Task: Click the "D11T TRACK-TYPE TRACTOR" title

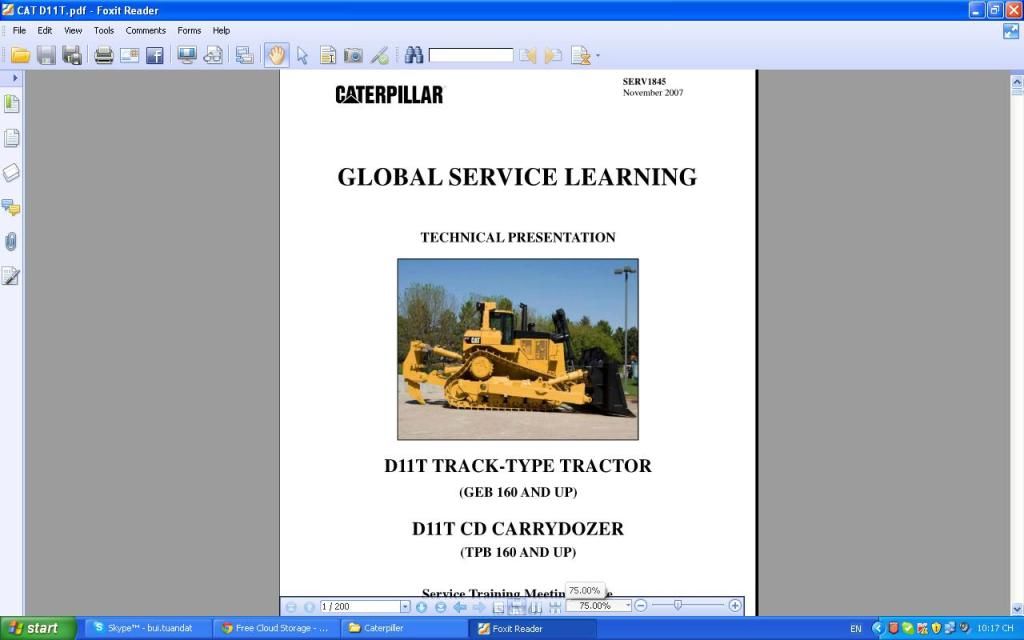Action: coord(518,466)
